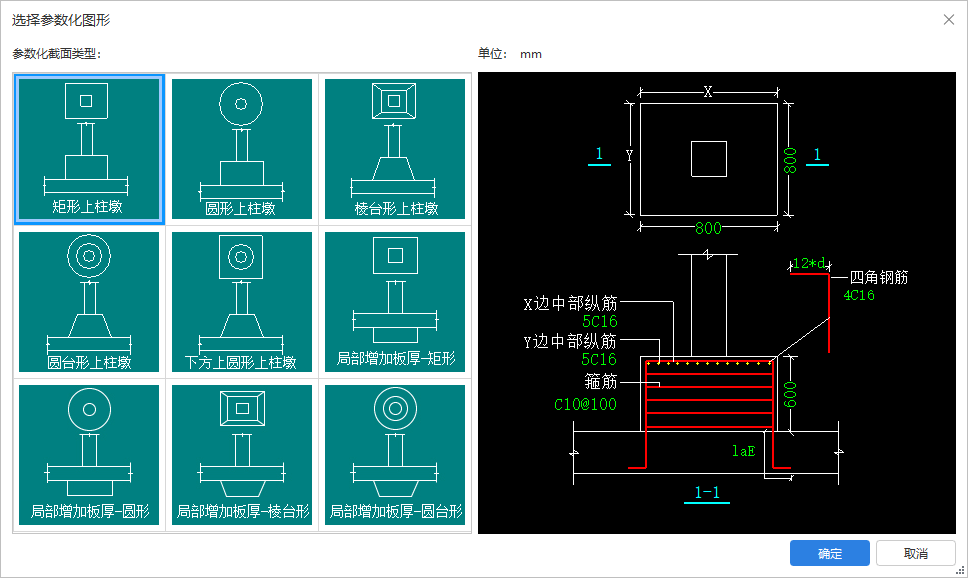Image resolution: width=968 pixels, height=578 pixels.
Task: Click the 参数化截面类型 label
Action: (56, 54)
